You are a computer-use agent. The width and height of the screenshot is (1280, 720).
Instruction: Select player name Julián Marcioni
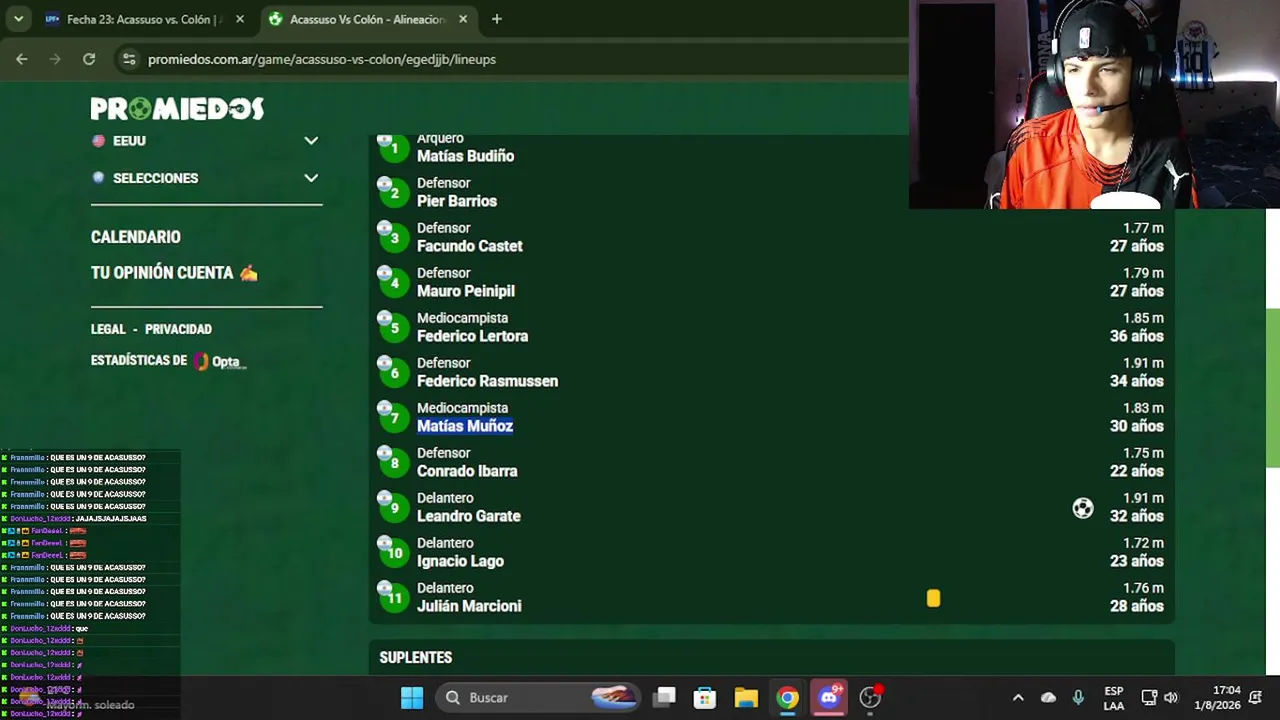point(469,606)
